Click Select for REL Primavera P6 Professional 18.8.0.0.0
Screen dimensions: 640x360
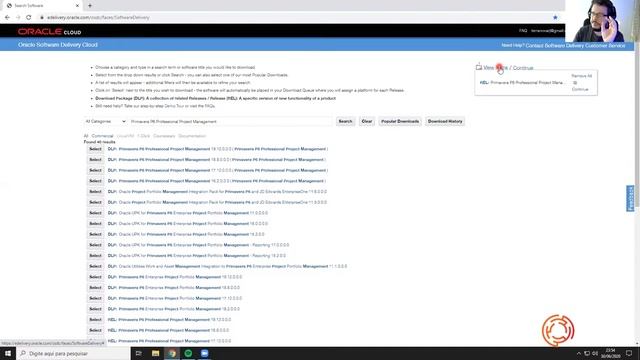(95, 330)
